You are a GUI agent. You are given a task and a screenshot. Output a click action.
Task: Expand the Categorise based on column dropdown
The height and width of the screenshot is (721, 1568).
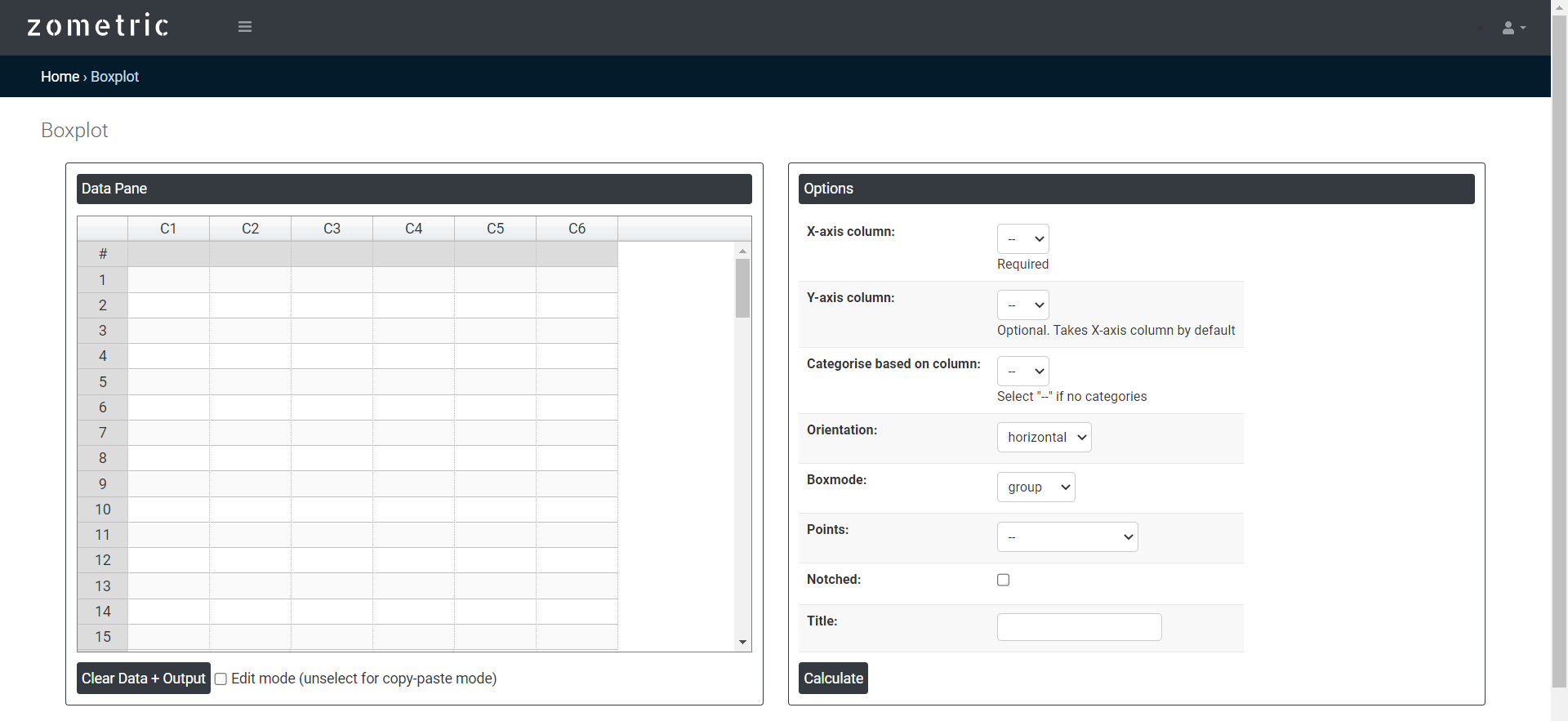point(1022,372)
